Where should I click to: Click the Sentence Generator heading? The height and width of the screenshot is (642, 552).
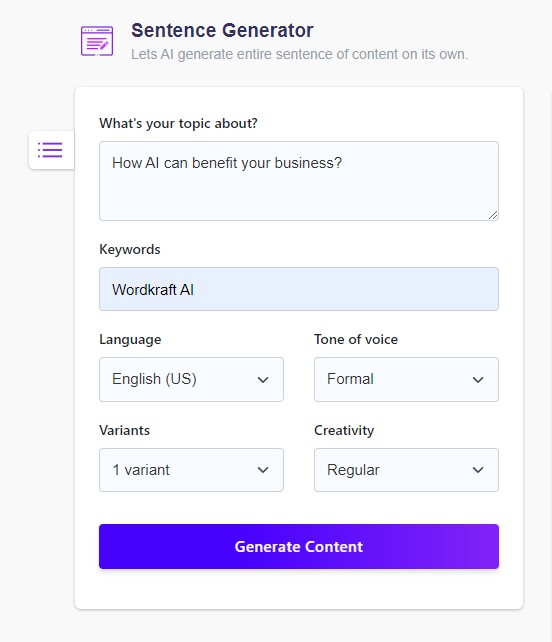[222, 30]
